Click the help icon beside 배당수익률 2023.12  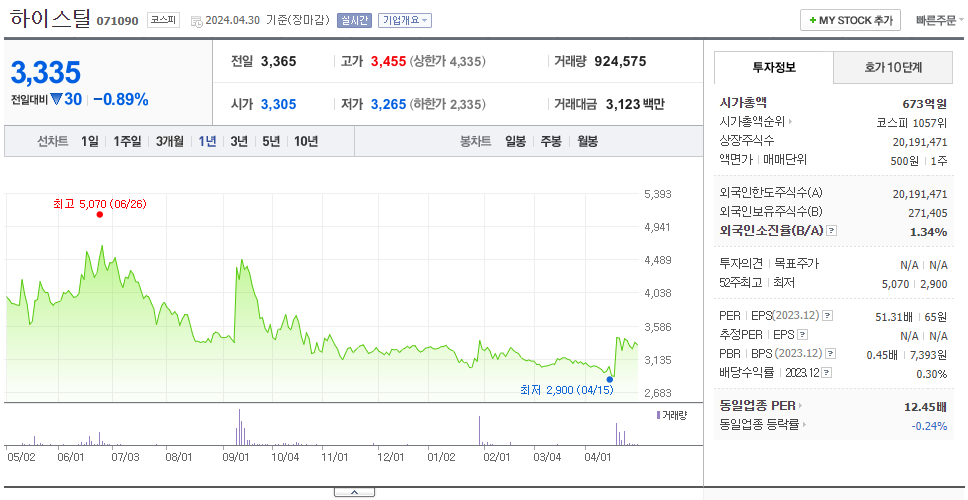(827, 373)
